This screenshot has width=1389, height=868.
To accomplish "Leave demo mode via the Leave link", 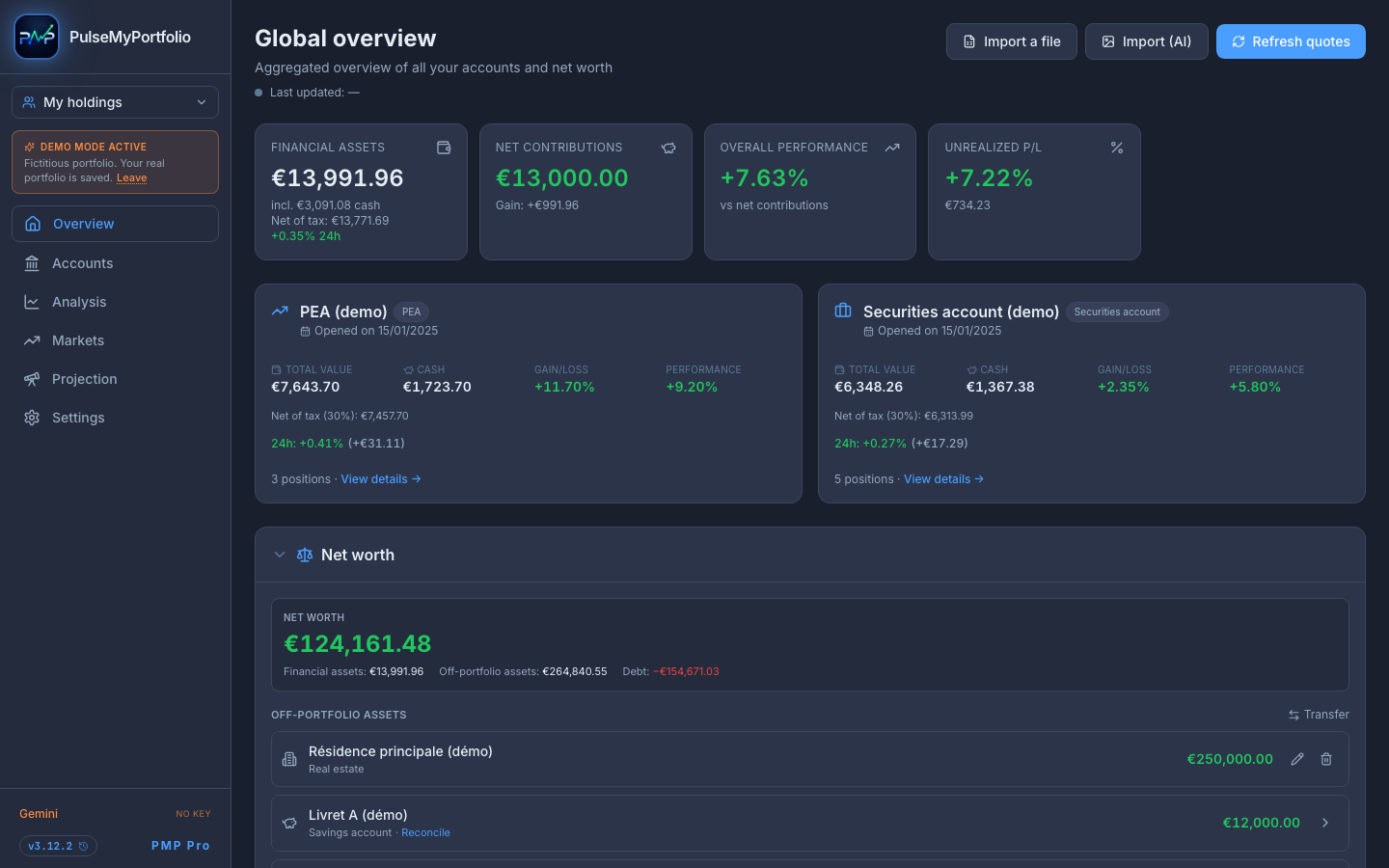I will [x=132, y=177].
